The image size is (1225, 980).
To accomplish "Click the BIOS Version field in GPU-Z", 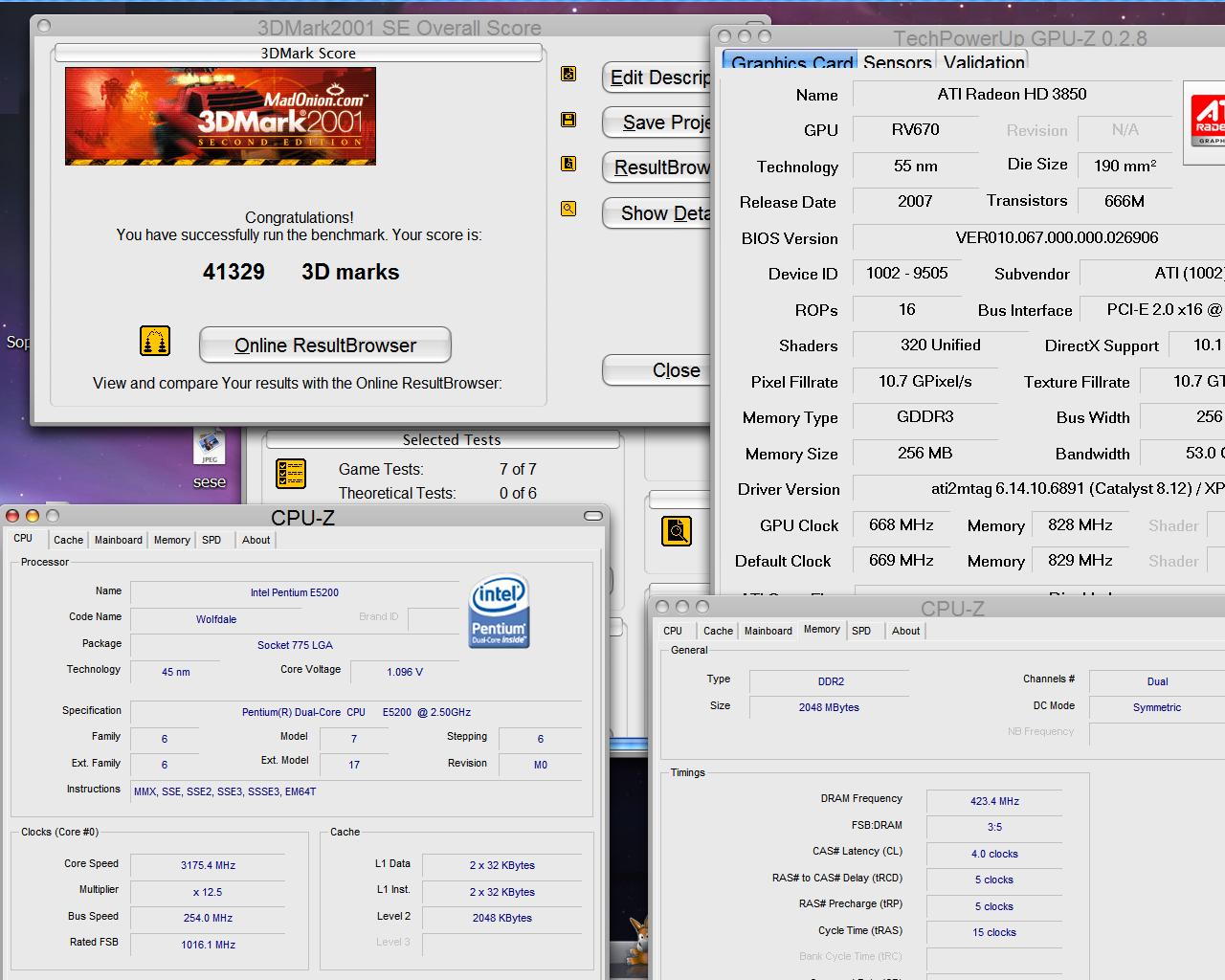I will [1038, 237].
